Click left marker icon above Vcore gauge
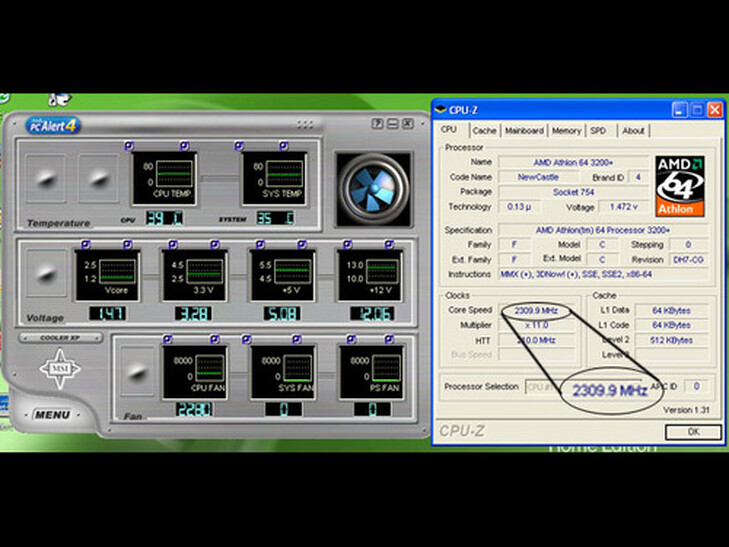Image resolution: width=729 pixels, height=547 pixels. [85, 244]
